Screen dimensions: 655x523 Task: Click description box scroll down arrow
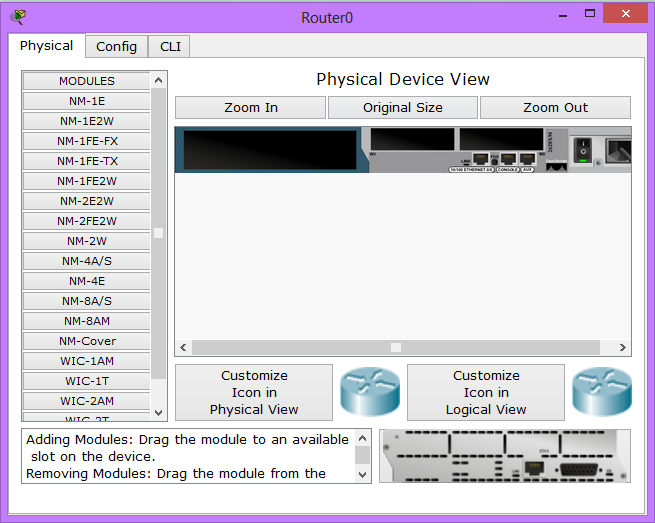(x=363, y=475)
